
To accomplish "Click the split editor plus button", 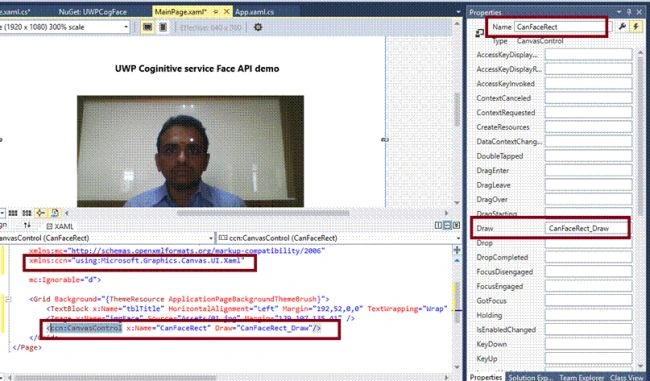I will (x=457, y=250).
